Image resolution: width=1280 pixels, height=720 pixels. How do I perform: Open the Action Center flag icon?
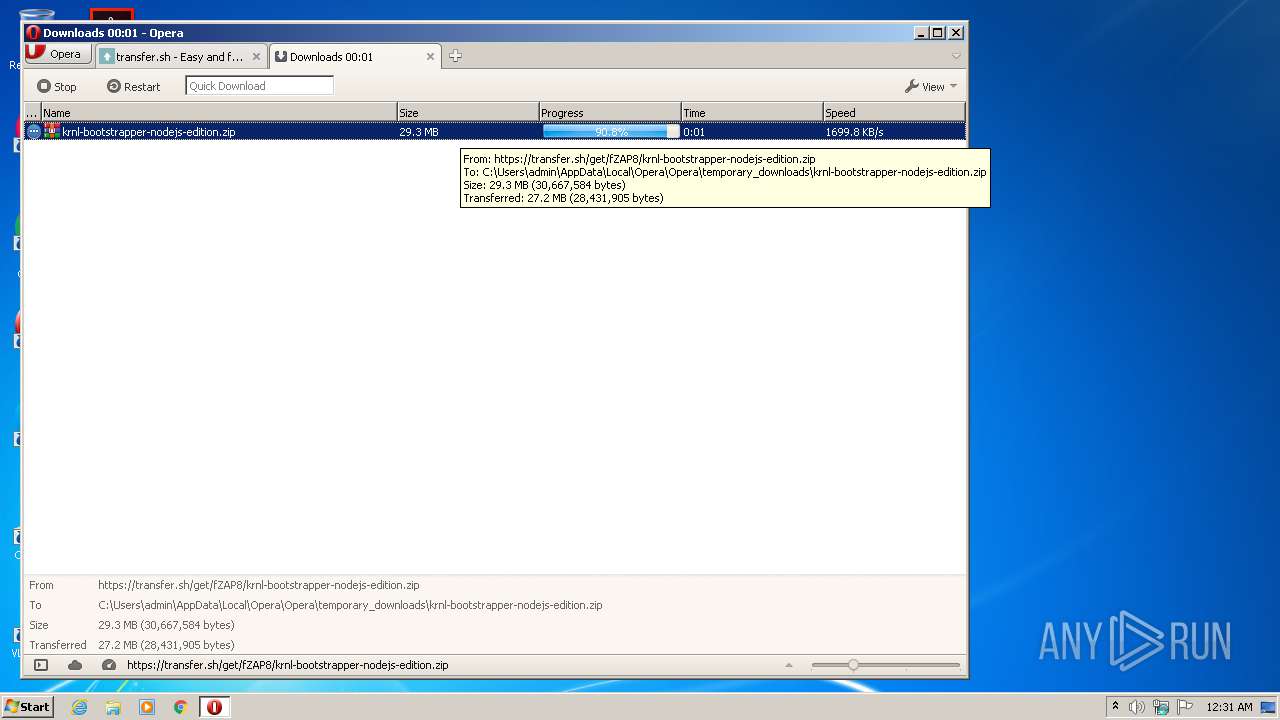pos(1185,707)
